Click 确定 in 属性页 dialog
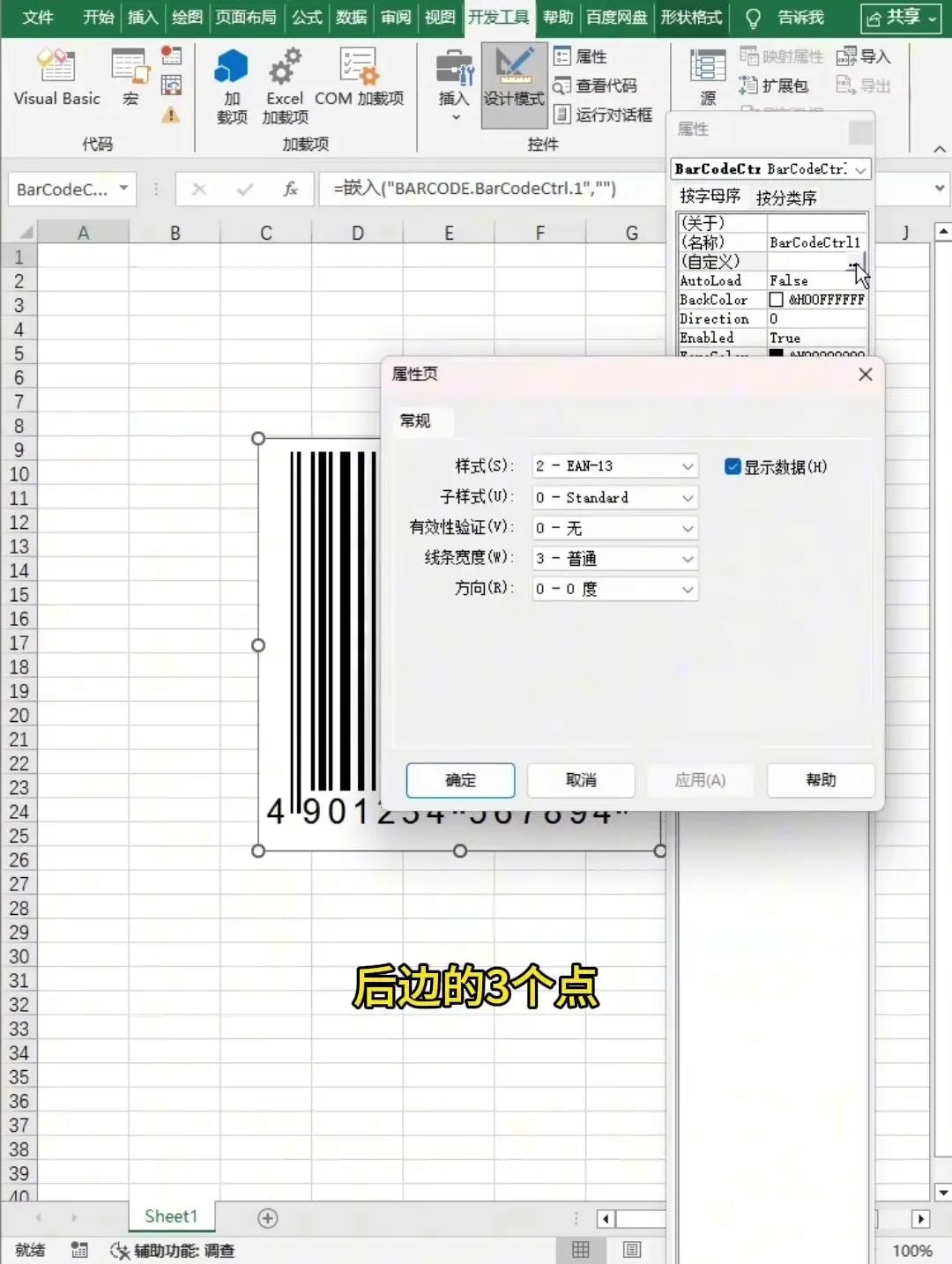 click(460, 780)
